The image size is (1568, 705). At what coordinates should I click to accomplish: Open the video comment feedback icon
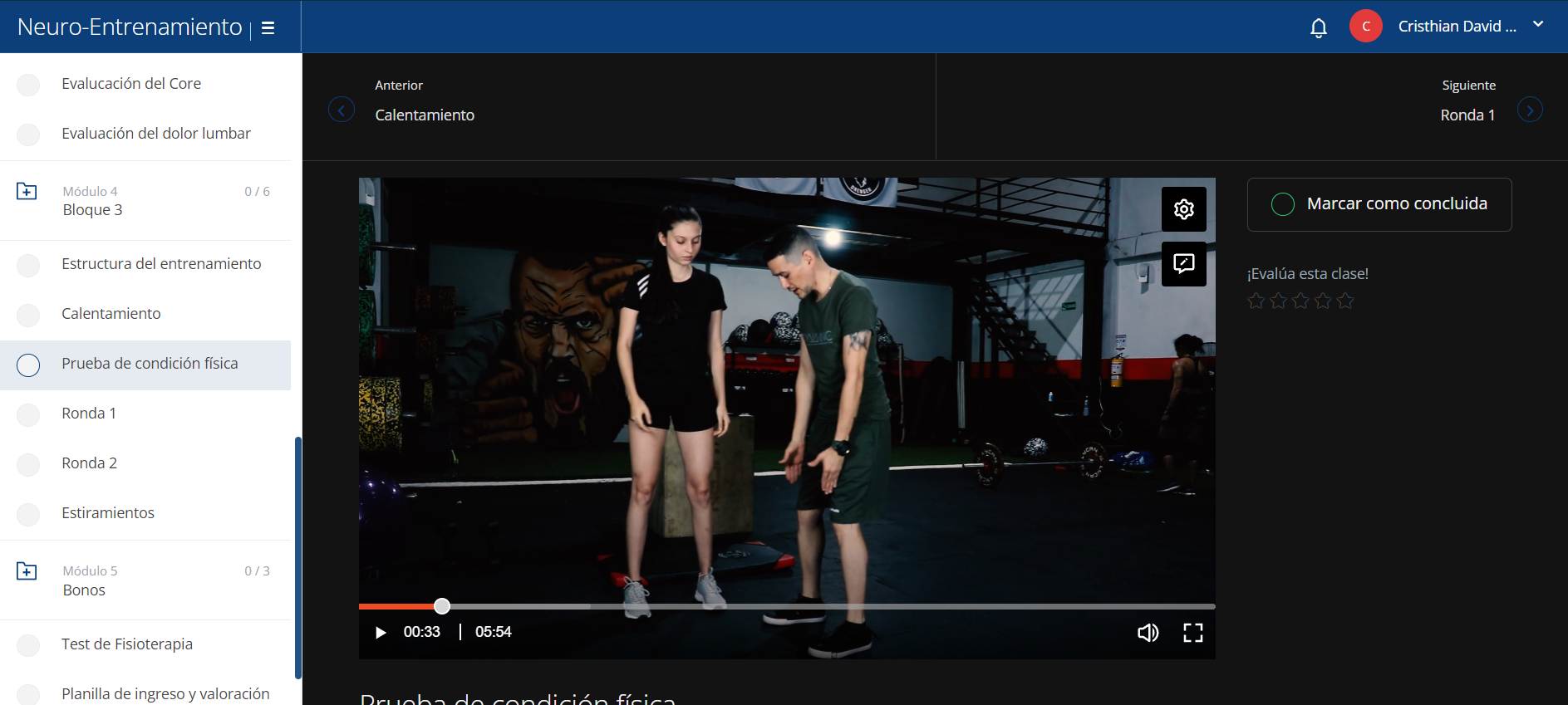point(1184,264)
